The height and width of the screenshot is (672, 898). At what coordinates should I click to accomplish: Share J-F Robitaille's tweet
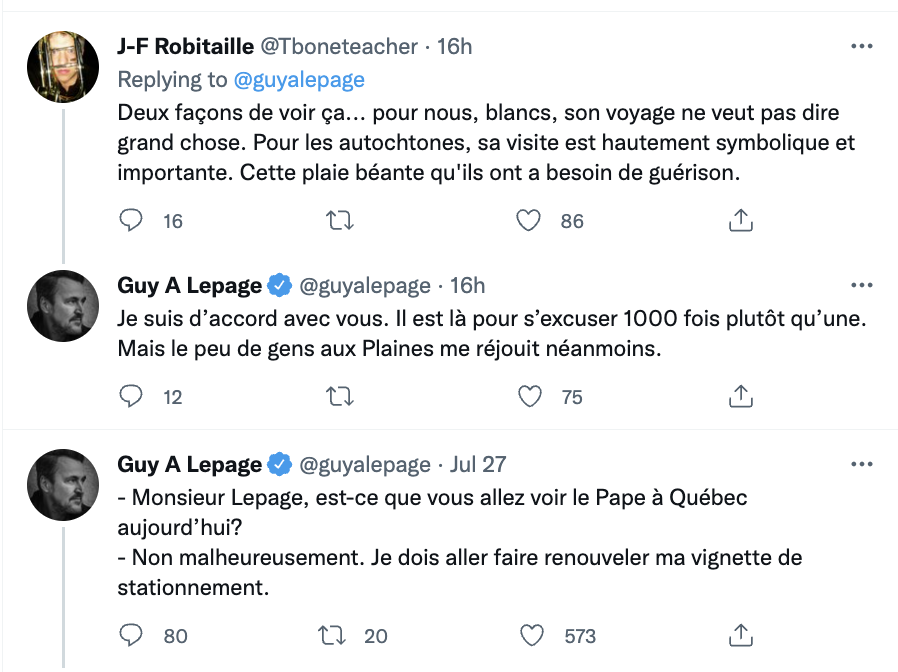[740, 221]
